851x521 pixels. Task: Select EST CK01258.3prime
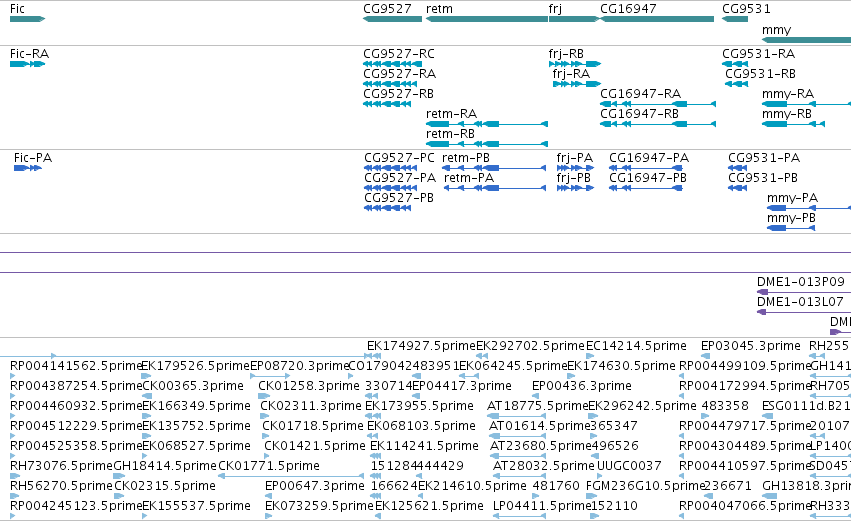(x=309, y=386)
